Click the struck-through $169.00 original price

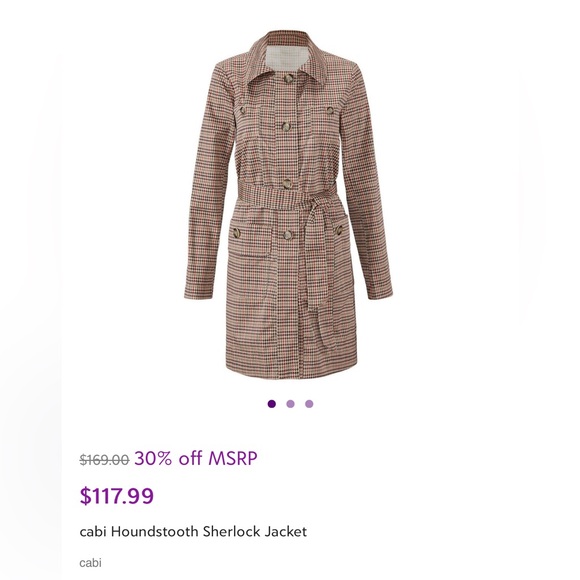click(x=104, y=460)
